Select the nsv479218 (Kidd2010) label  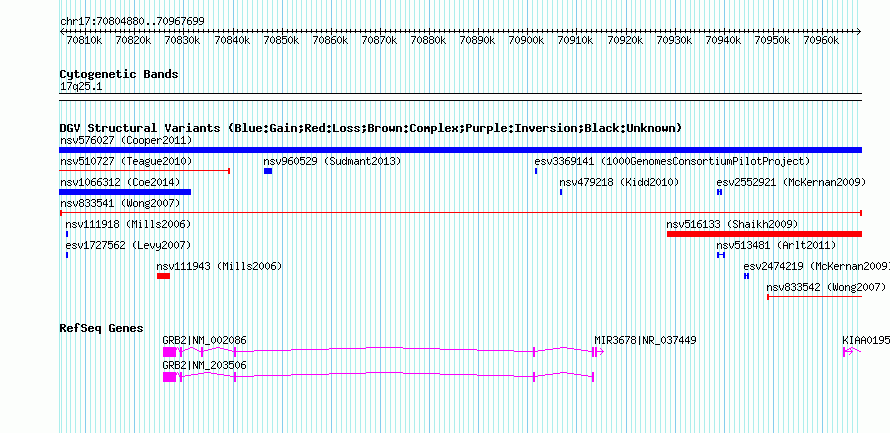[619, 182]
